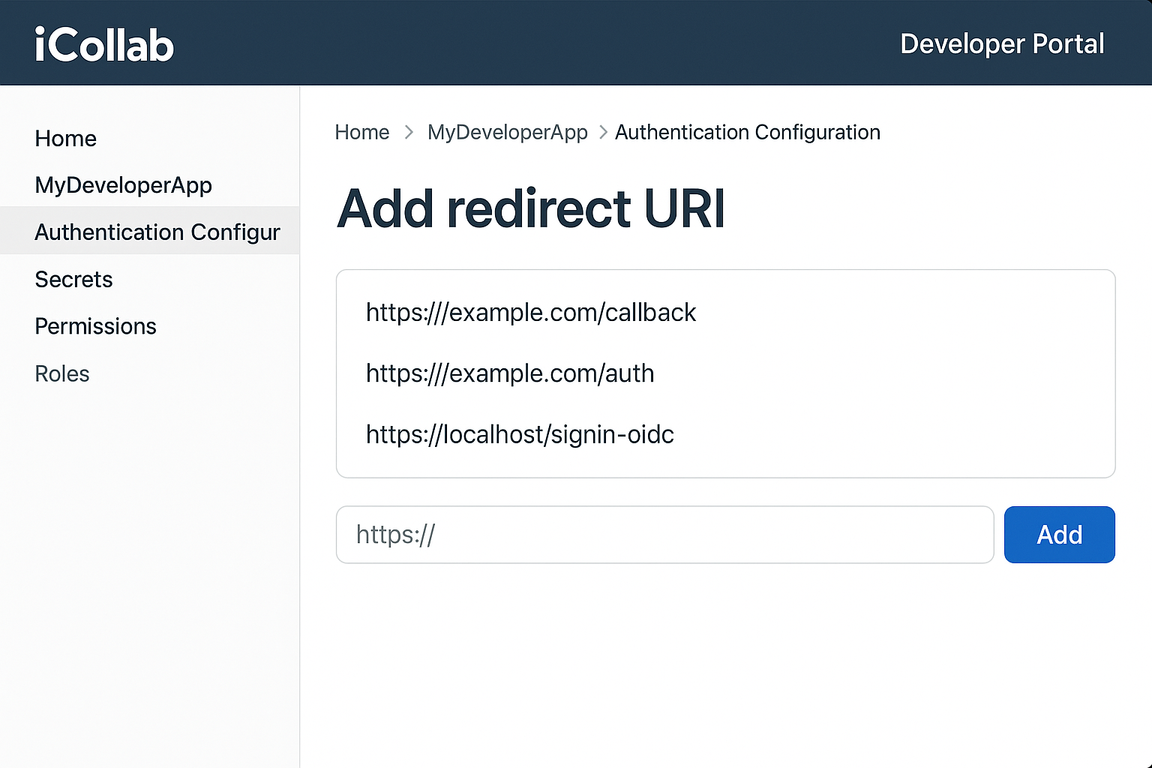Click the iCollab logo

(x=104, y=42)
